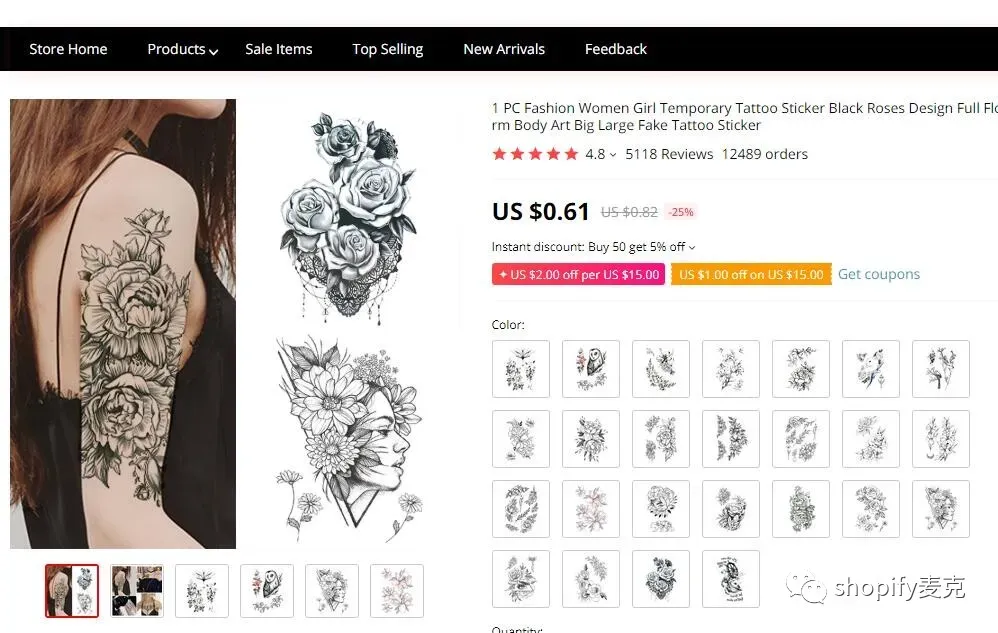Open the Feedback page
The image size is (998, 633).
pyautogui.click(x=616, y=49)
